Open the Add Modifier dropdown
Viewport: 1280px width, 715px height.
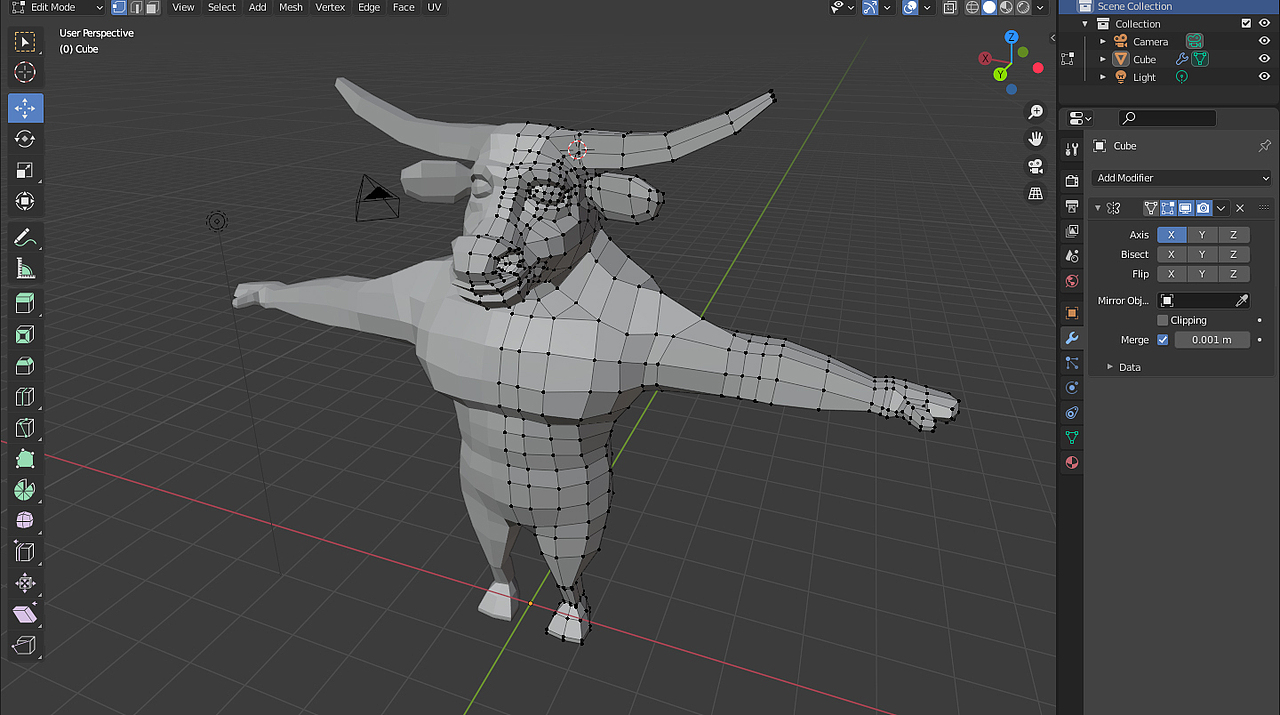pos(1182,178)
